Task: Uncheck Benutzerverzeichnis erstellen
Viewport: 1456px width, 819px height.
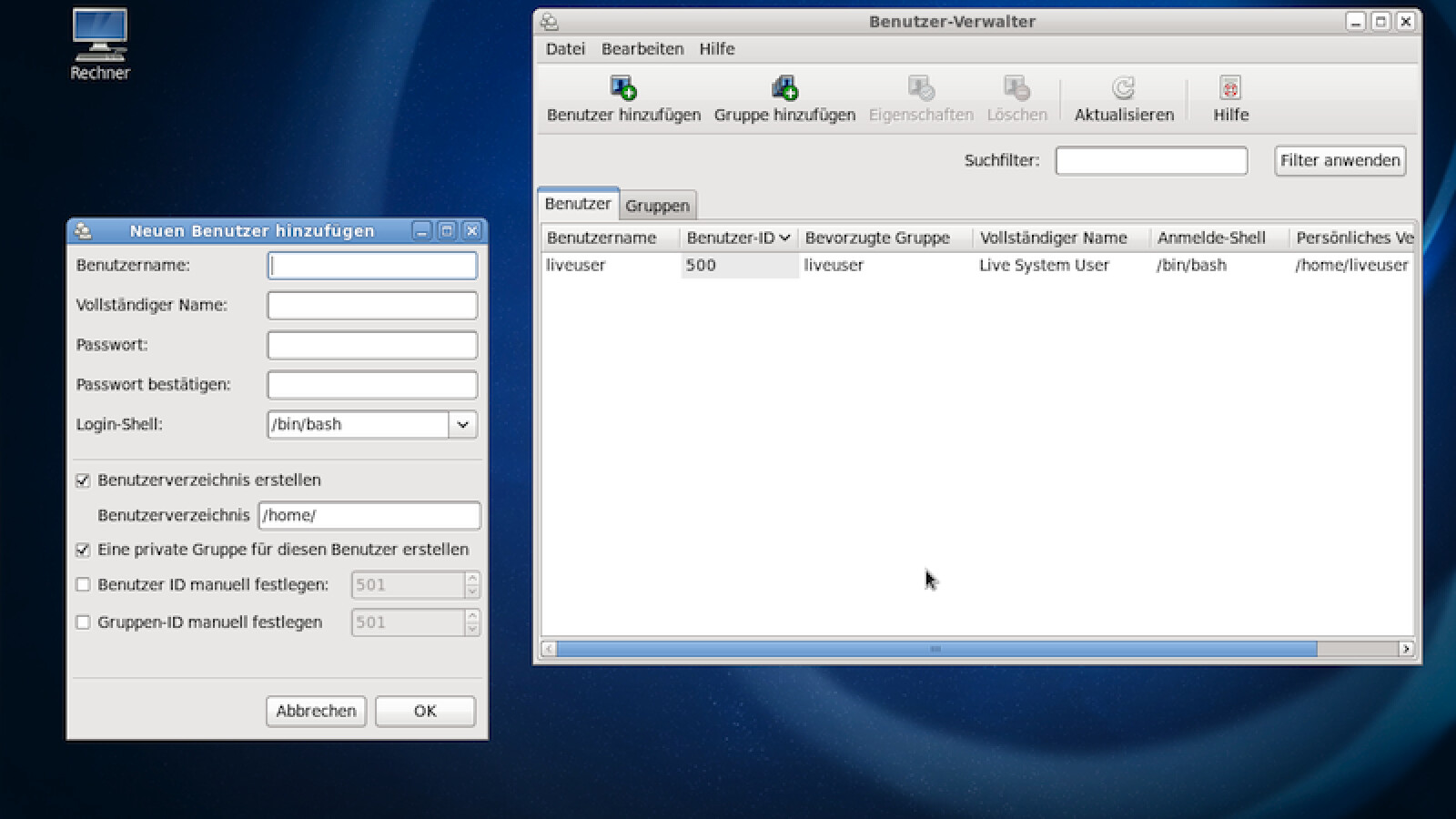Action: (83, 480)
